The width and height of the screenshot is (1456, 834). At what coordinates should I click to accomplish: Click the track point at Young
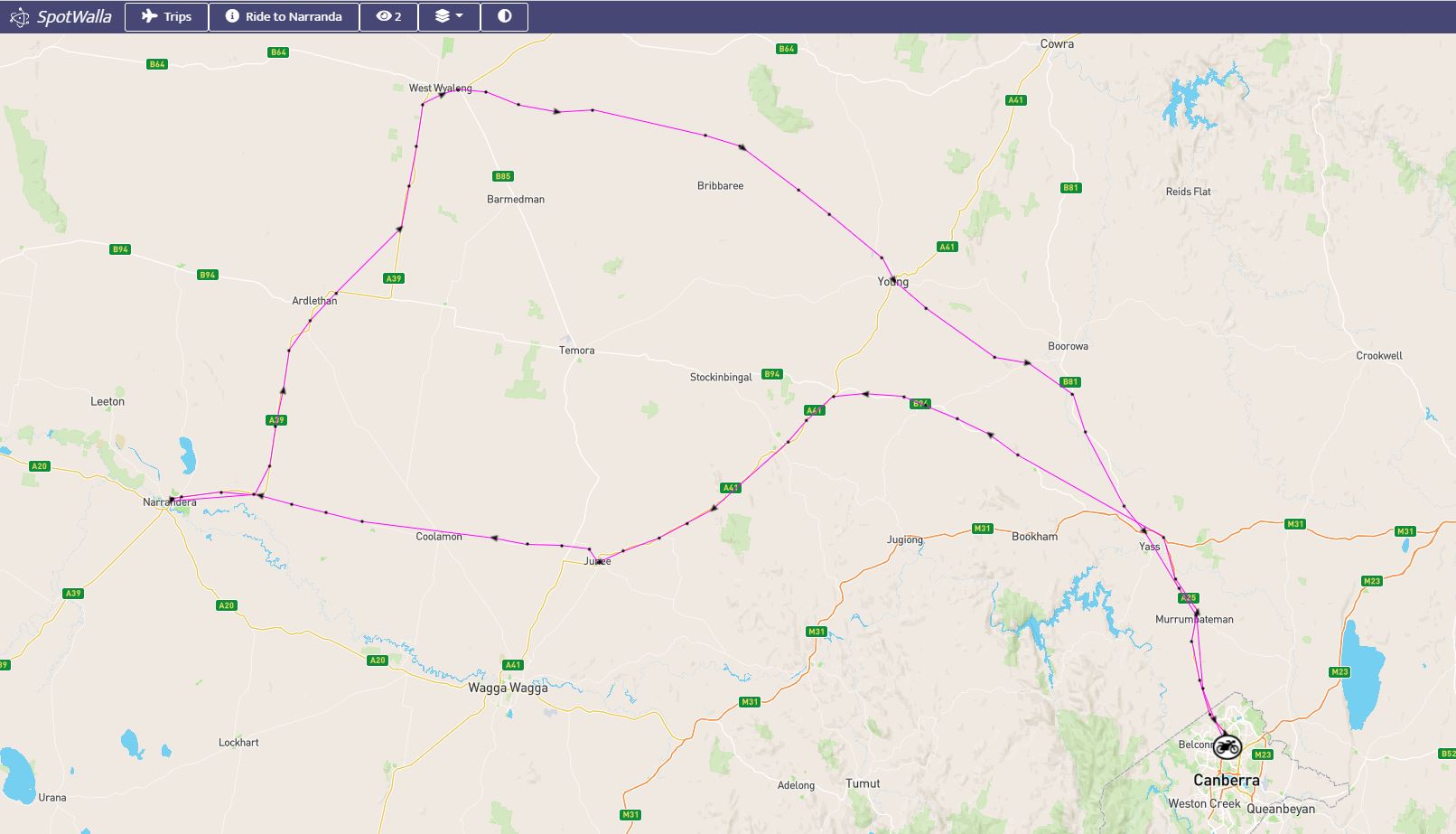click(x=893, y=279)
